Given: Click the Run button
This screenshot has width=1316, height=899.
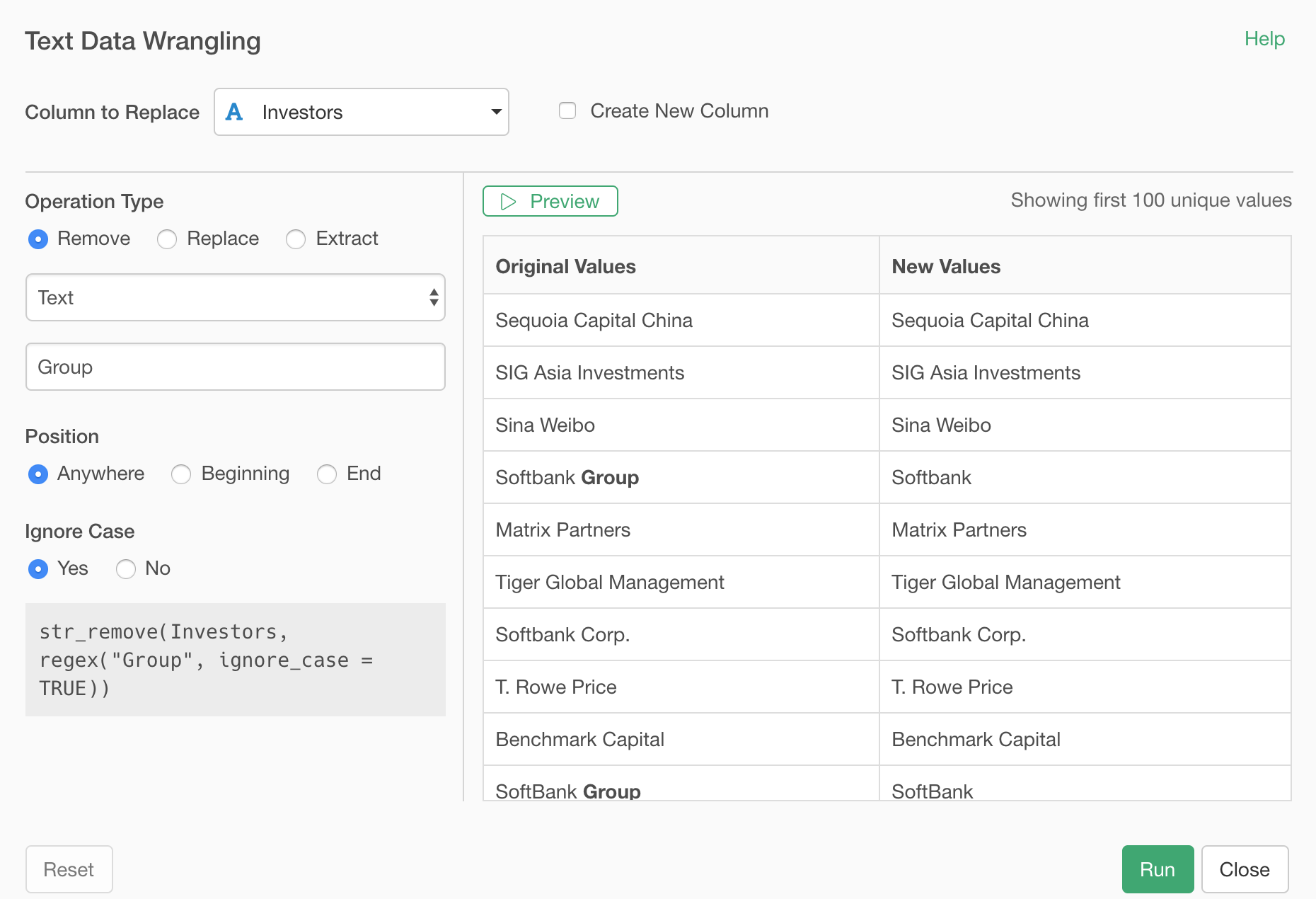Looking at the screenshot, I should coord(1157,869).
